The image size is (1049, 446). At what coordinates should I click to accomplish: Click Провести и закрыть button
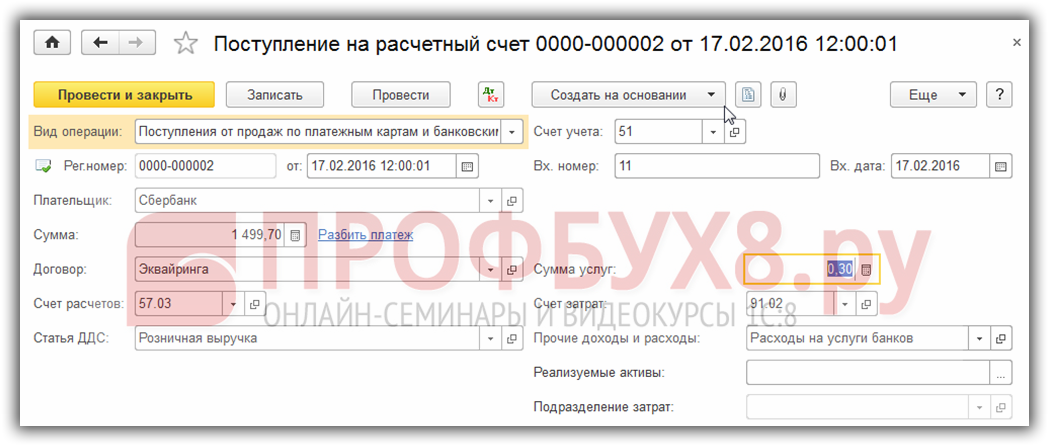tap(124, 95)
